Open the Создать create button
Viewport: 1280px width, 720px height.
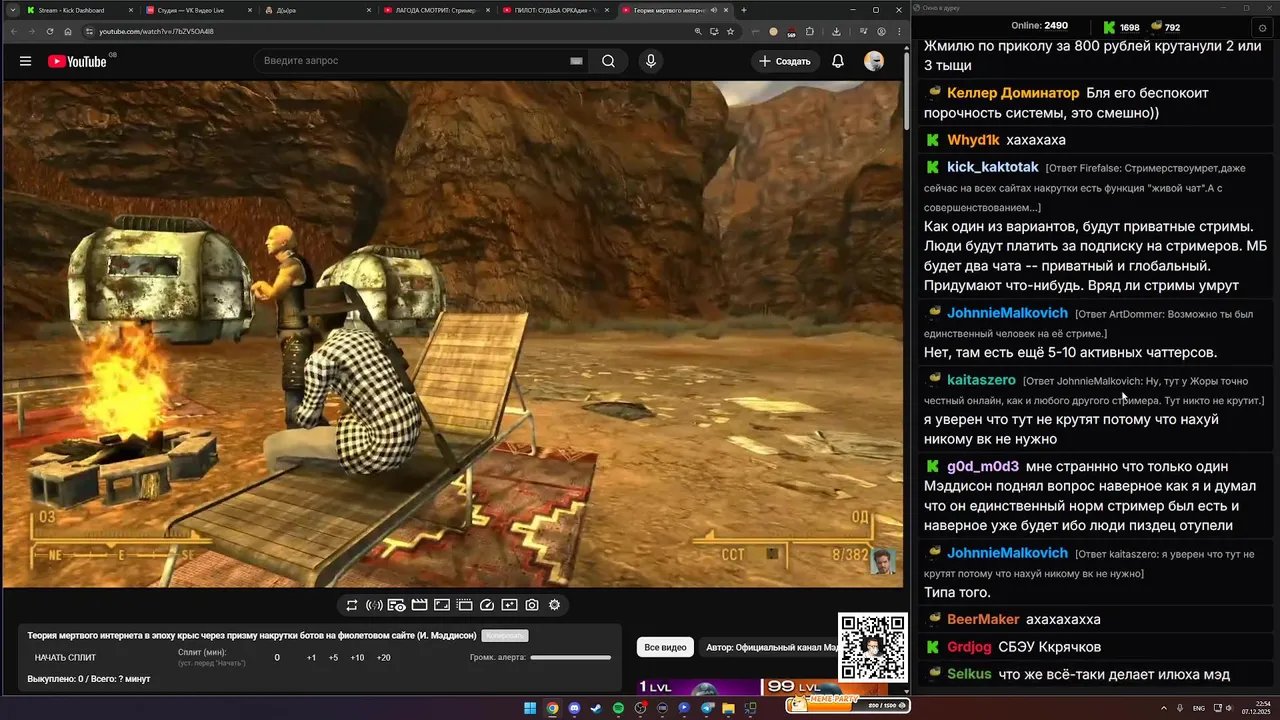tap(785, 61)
